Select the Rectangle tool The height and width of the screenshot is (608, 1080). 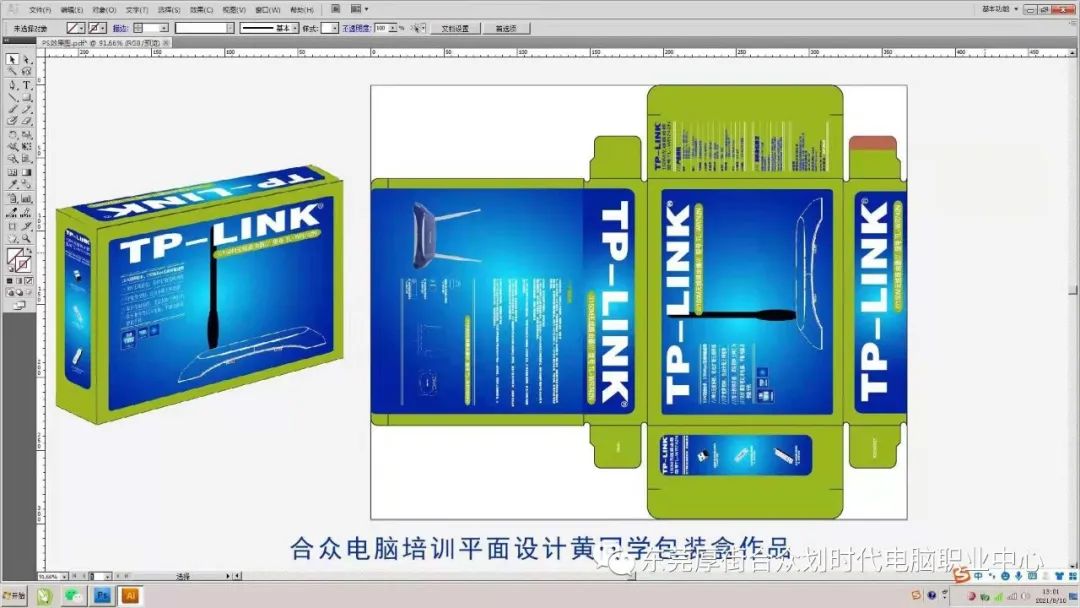tap(26, 97)
